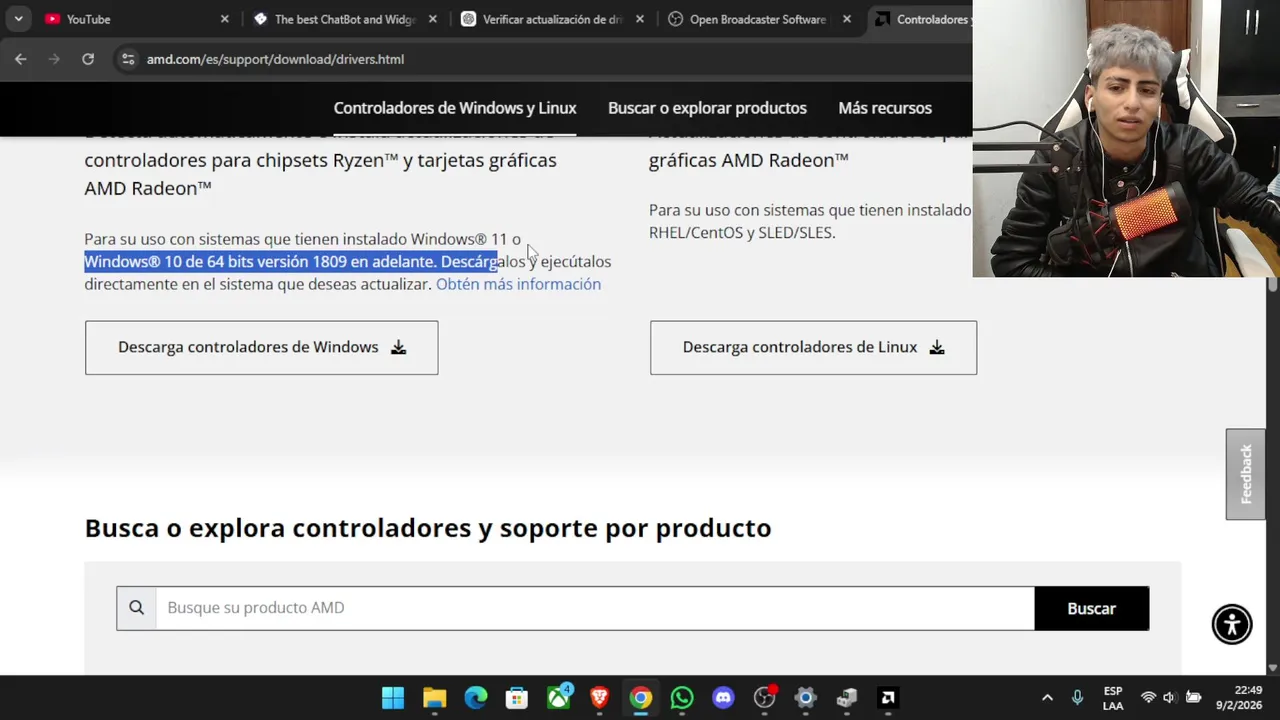
Task: Reload the AMD drivers page
Action: point(88,59)
